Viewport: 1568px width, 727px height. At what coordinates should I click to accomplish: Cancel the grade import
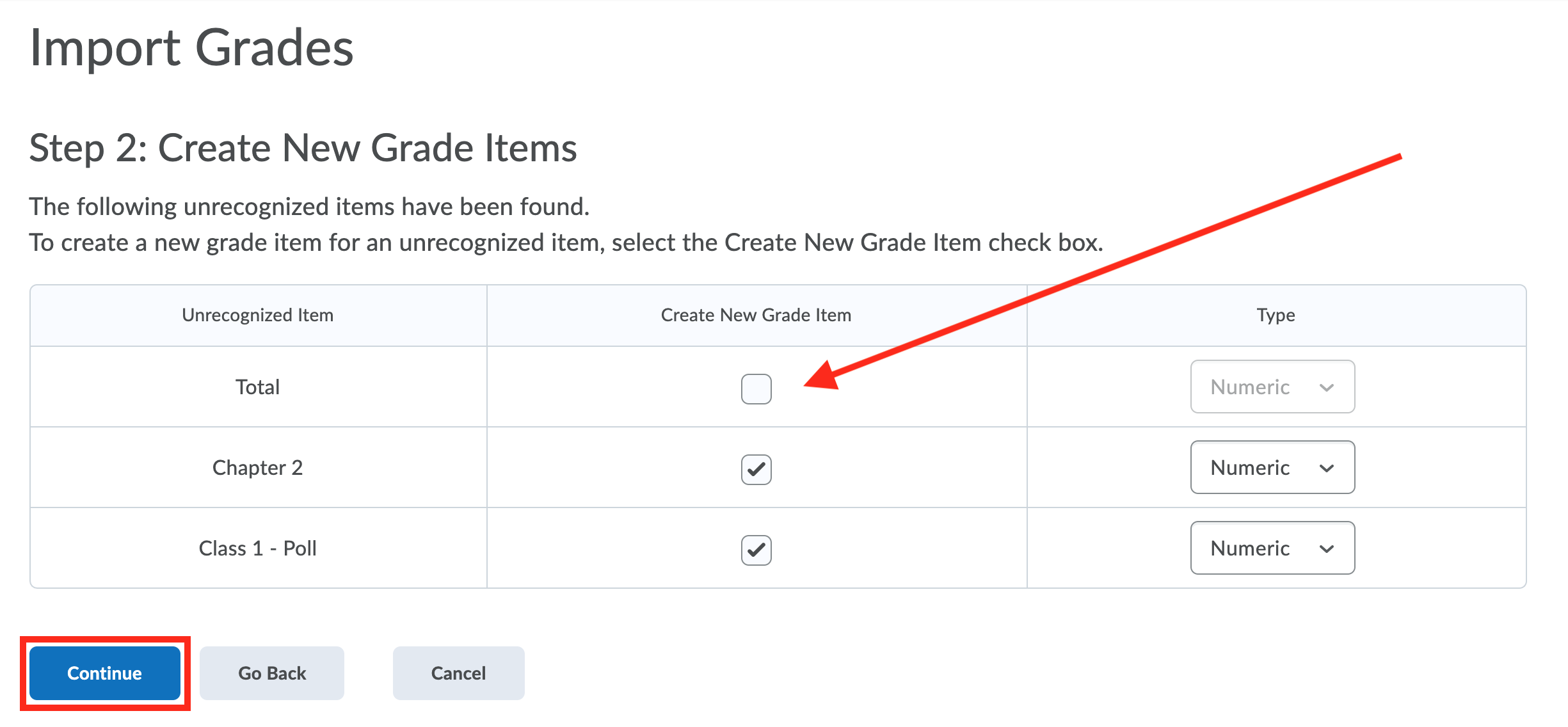click(458, 673)
